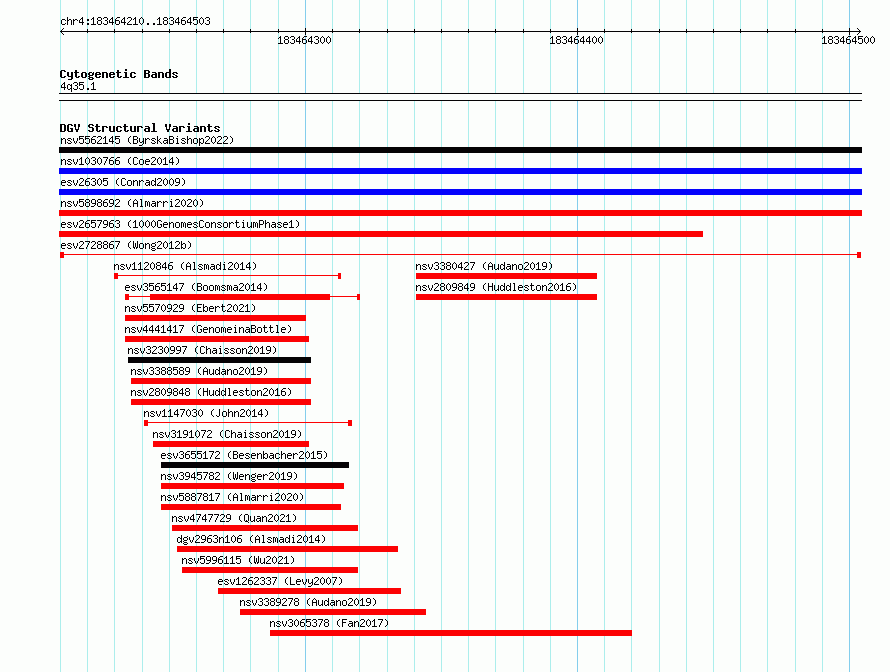
Task: Select nsv1147030 (John2014) label
Action: pos(206,413)
